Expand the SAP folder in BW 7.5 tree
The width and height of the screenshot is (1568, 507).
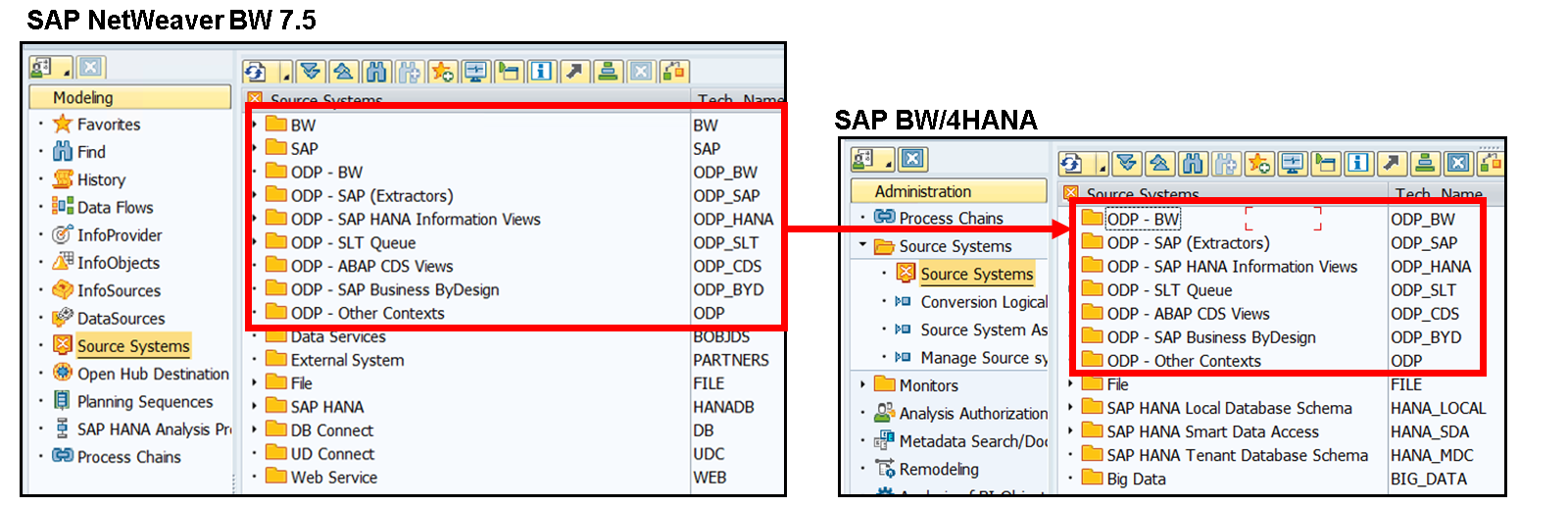[255, 148]
